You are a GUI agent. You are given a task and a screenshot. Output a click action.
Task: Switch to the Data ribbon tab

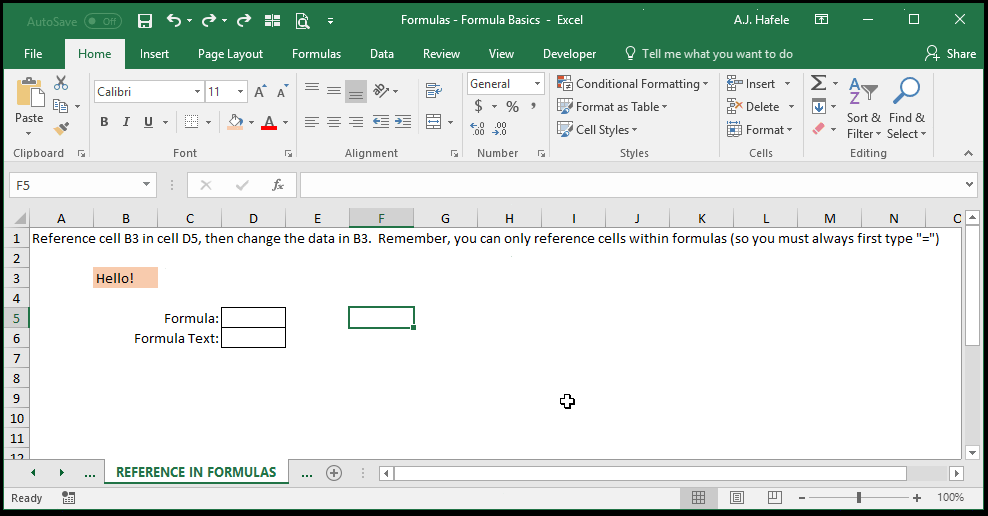click(382, 54)
